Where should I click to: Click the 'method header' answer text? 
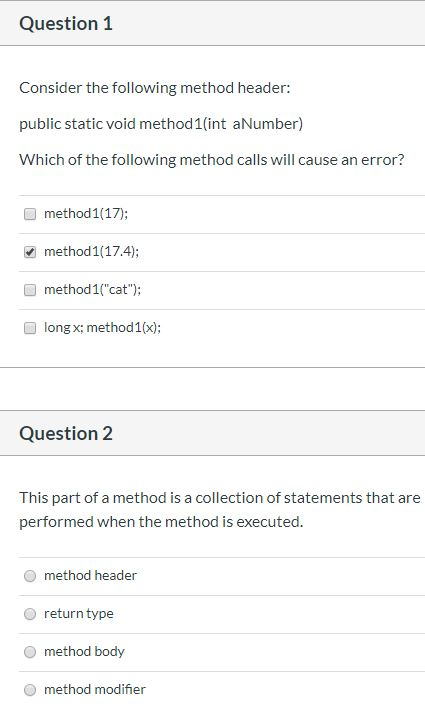coord(90,575)
